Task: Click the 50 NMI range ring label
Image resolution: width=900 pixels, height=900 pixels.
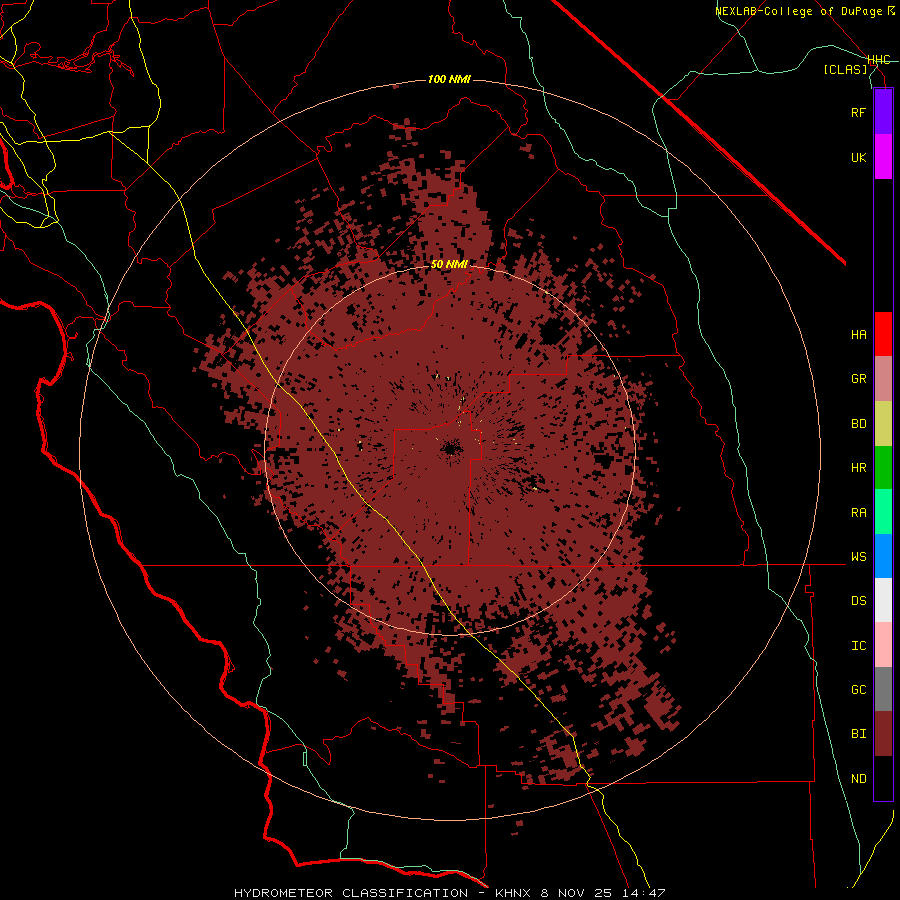Action: [449, 264]
